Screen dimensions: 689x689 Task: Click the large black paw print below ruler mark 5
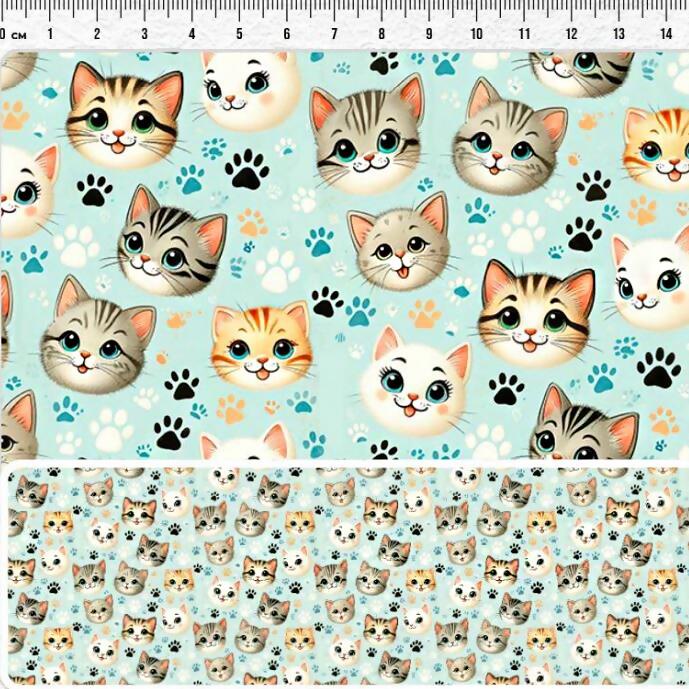pos(246,169)
